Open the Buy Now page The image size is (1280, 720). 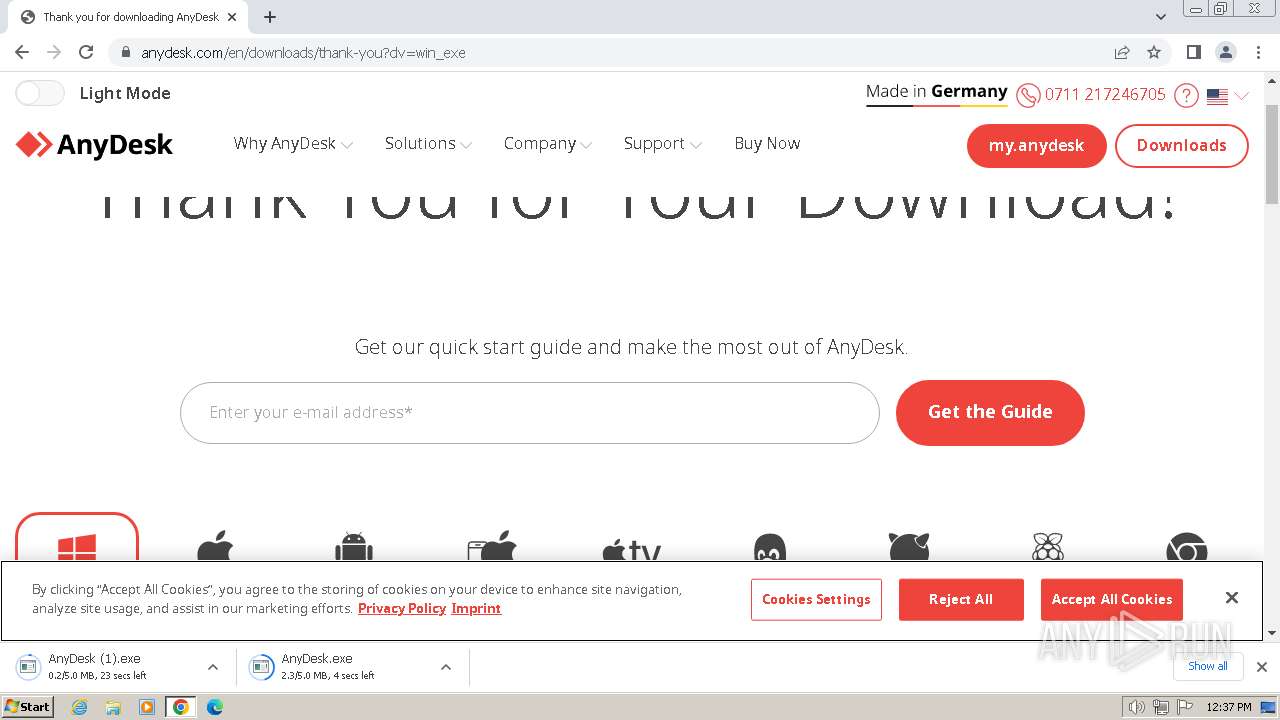click(x=767, y=143)
